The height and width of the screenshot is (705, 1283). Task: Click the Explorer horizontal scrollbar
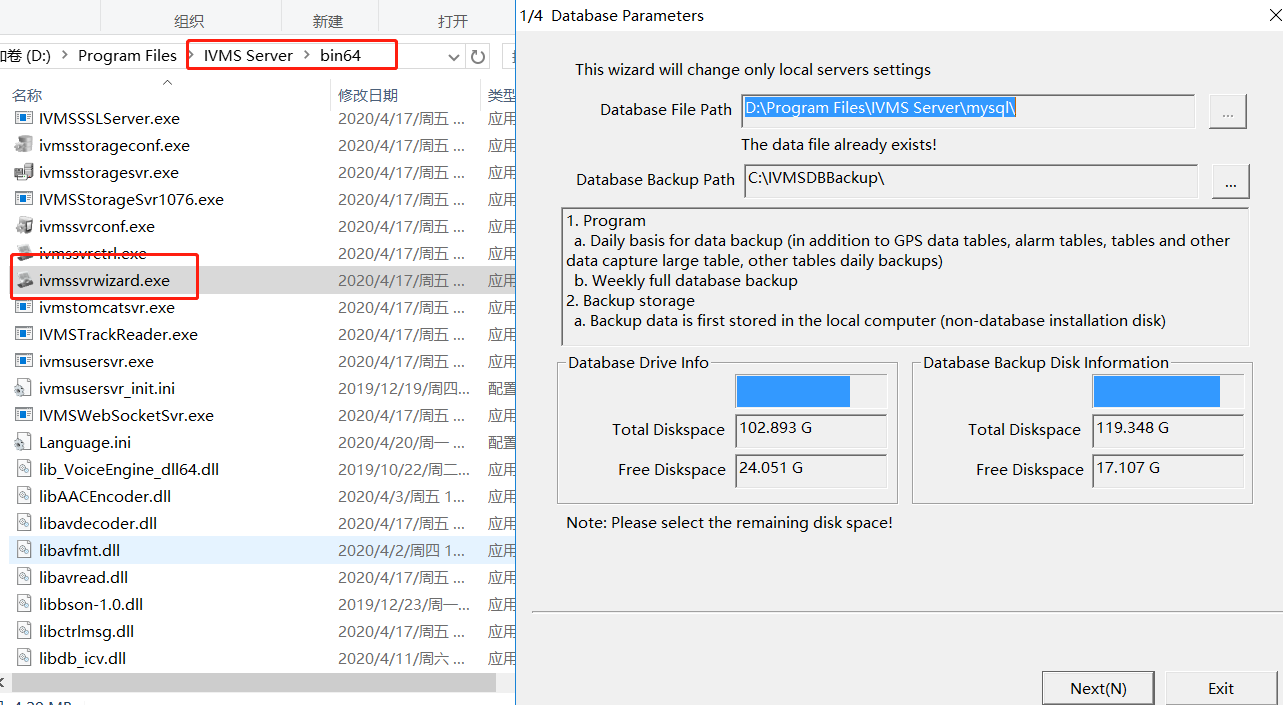[x=252, y=682]
